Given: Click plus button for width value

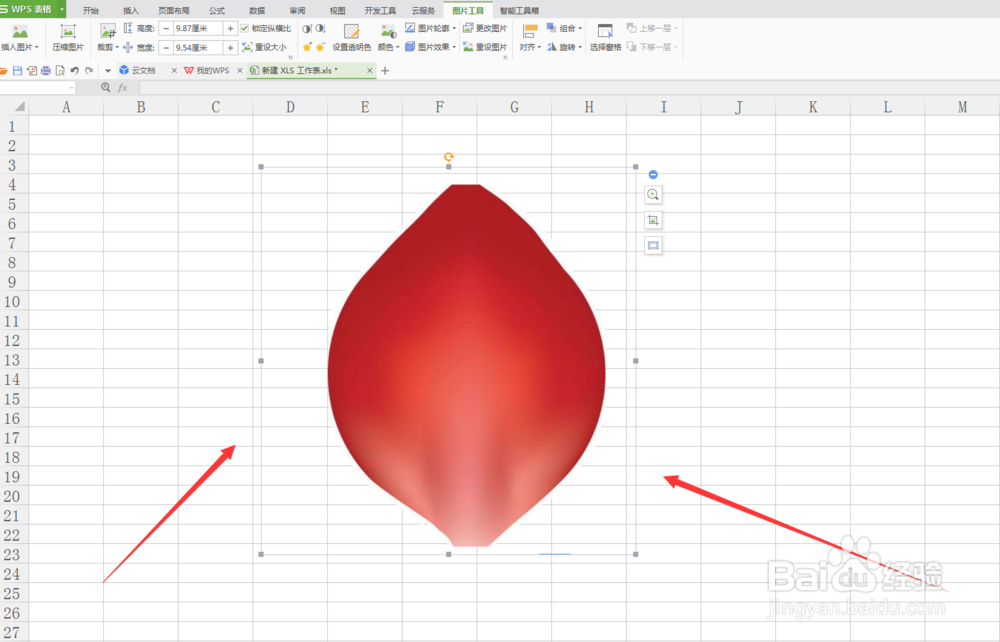Looking at the screenshot, I should 230,48.
